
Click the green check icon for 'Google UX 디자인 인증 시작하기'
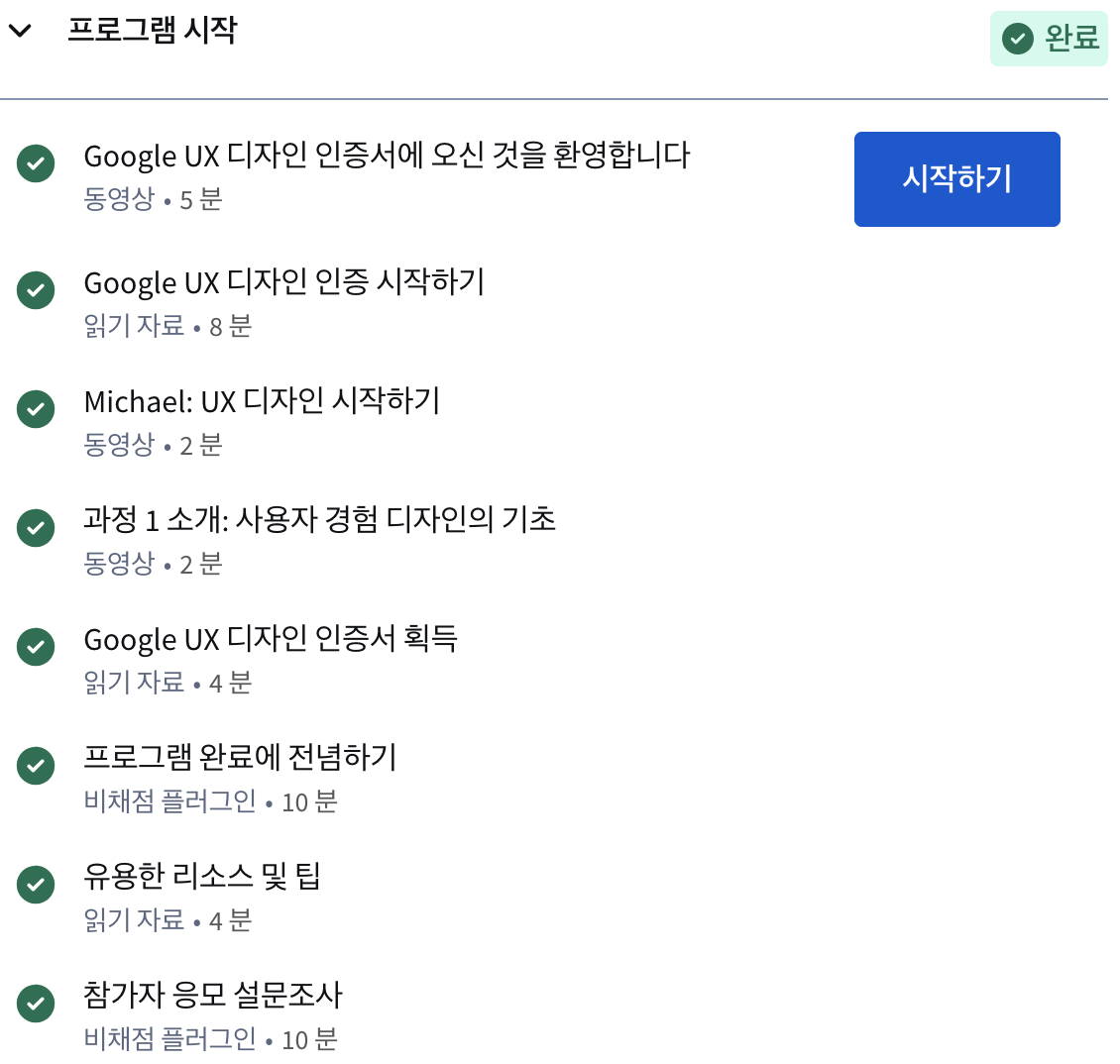coord(36,290)
